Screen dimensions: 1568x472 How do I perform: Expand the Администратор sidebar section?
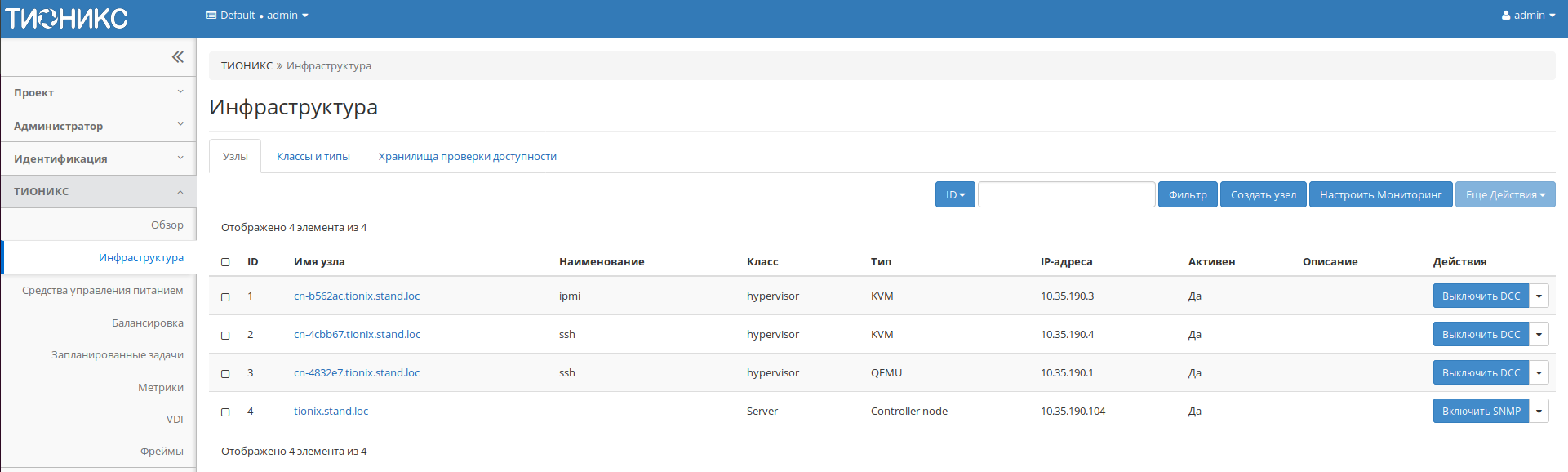98,126
